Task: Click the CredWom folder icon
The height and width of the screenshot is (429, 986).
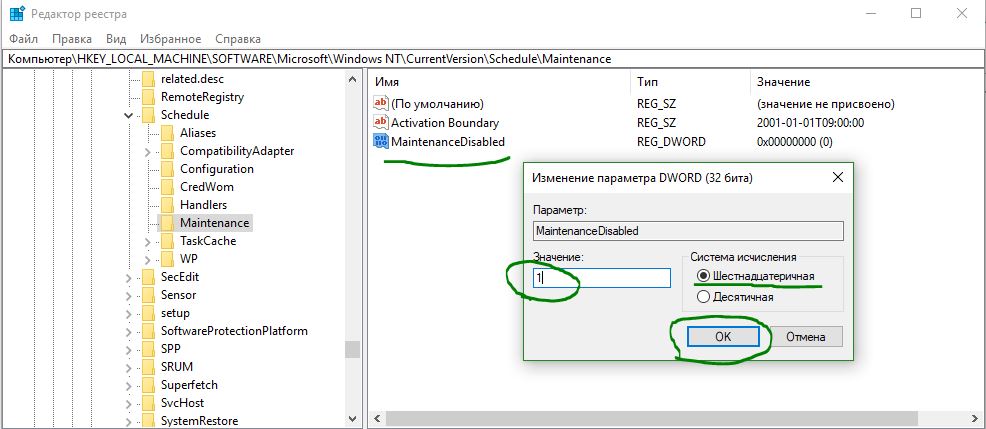Action: coord(167,187)
